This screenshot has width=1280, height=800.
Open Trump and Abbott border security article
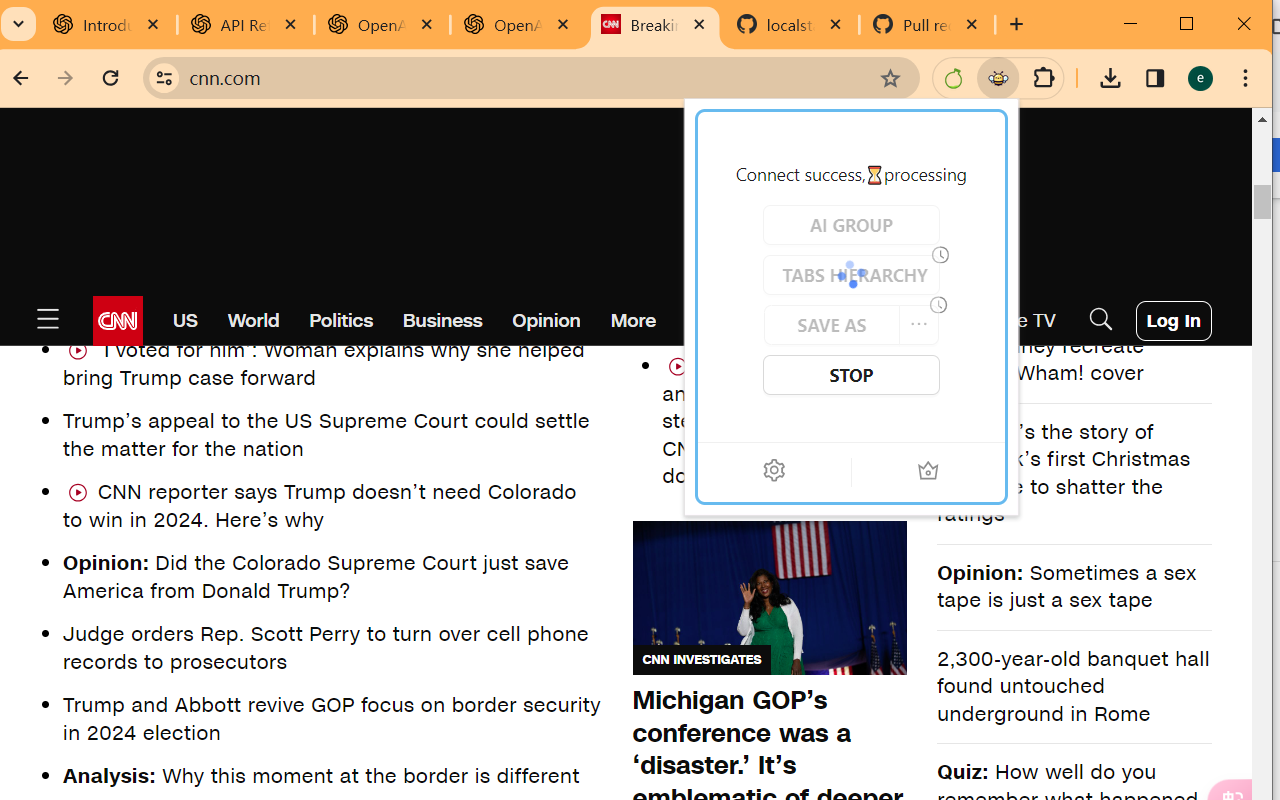tap(332, 719)
